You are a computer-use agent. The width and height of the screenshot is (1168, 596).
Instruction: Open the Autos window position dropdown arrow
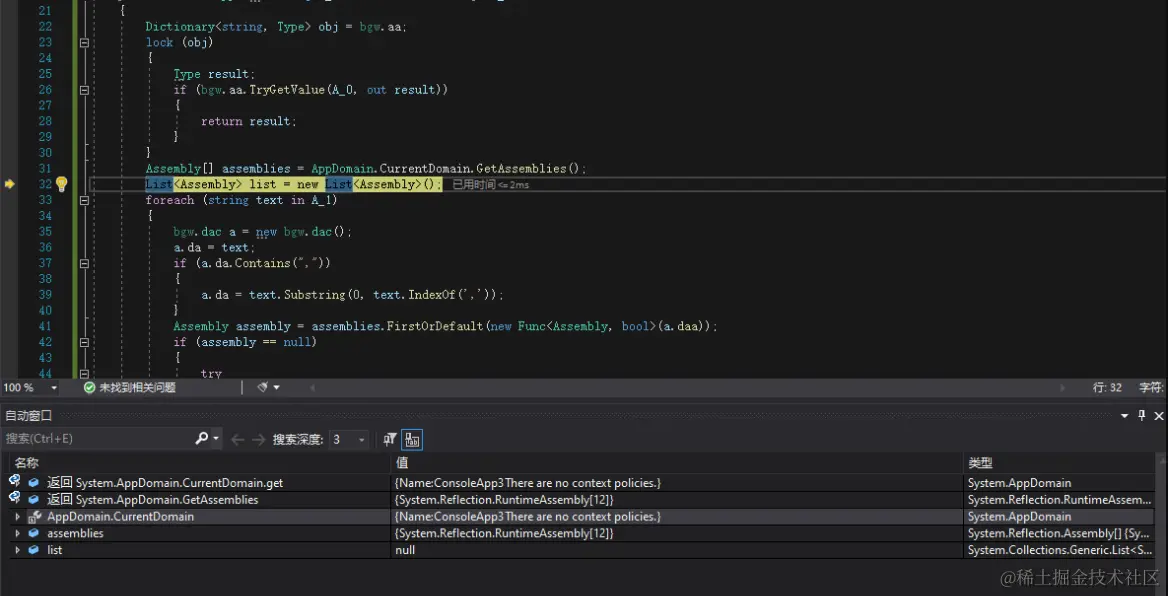1125,416
